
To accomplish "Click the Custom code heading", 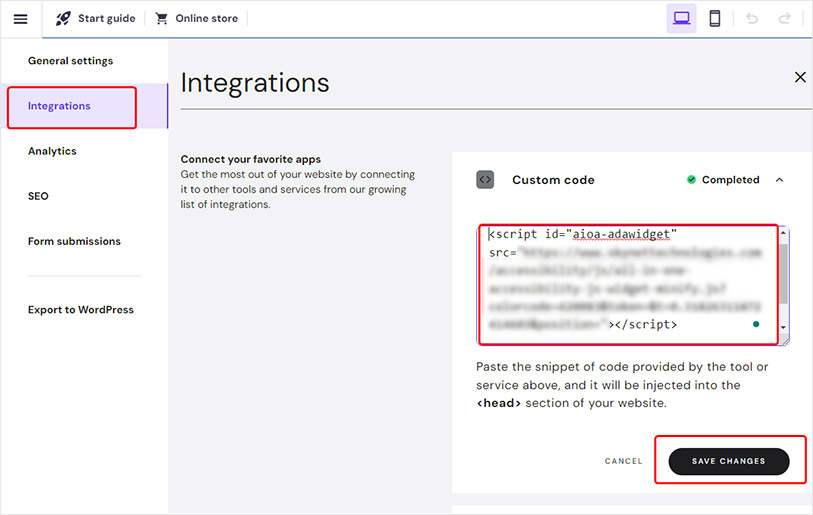I will [553, 180].
